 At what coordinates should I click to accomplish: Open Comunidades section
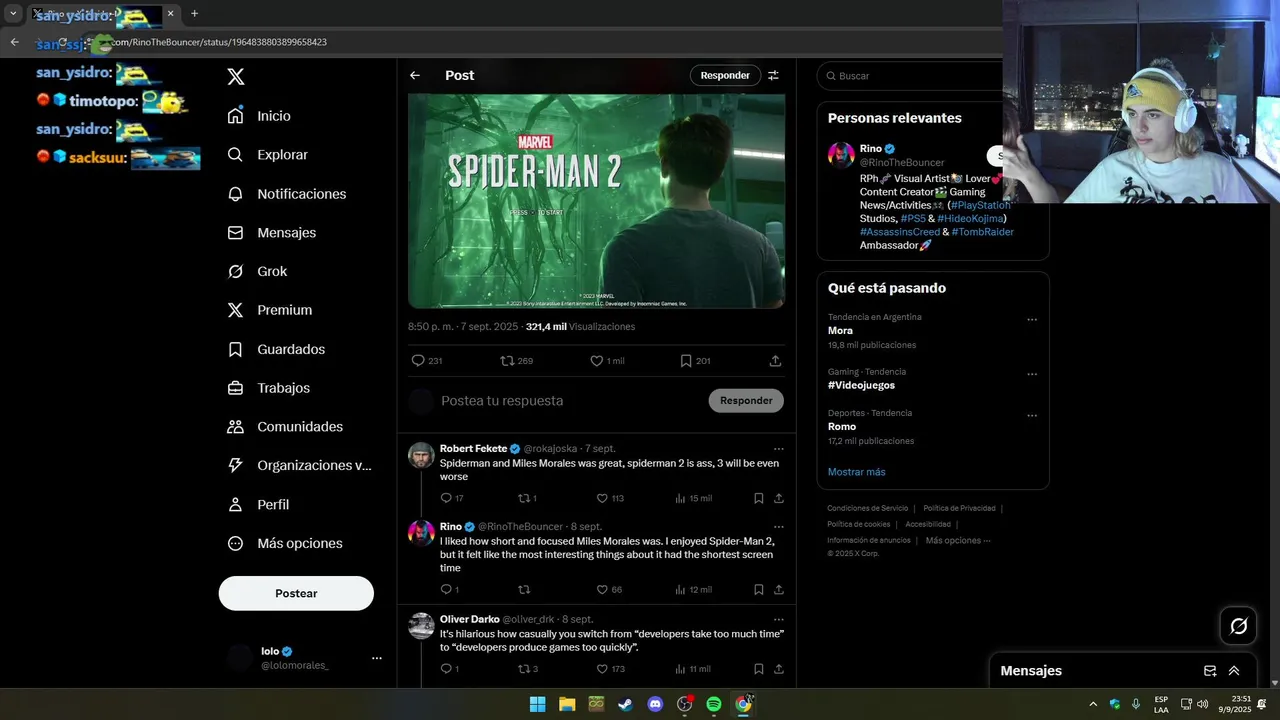[285, 427]
